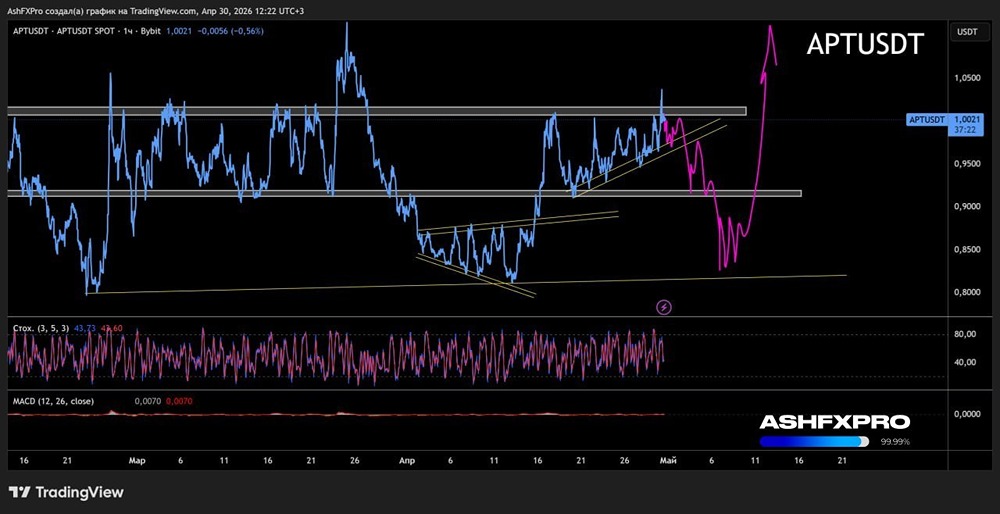Click the Мар date label on time axis
Viewport: 1000px width, 514px height.
tap(137, 461)
